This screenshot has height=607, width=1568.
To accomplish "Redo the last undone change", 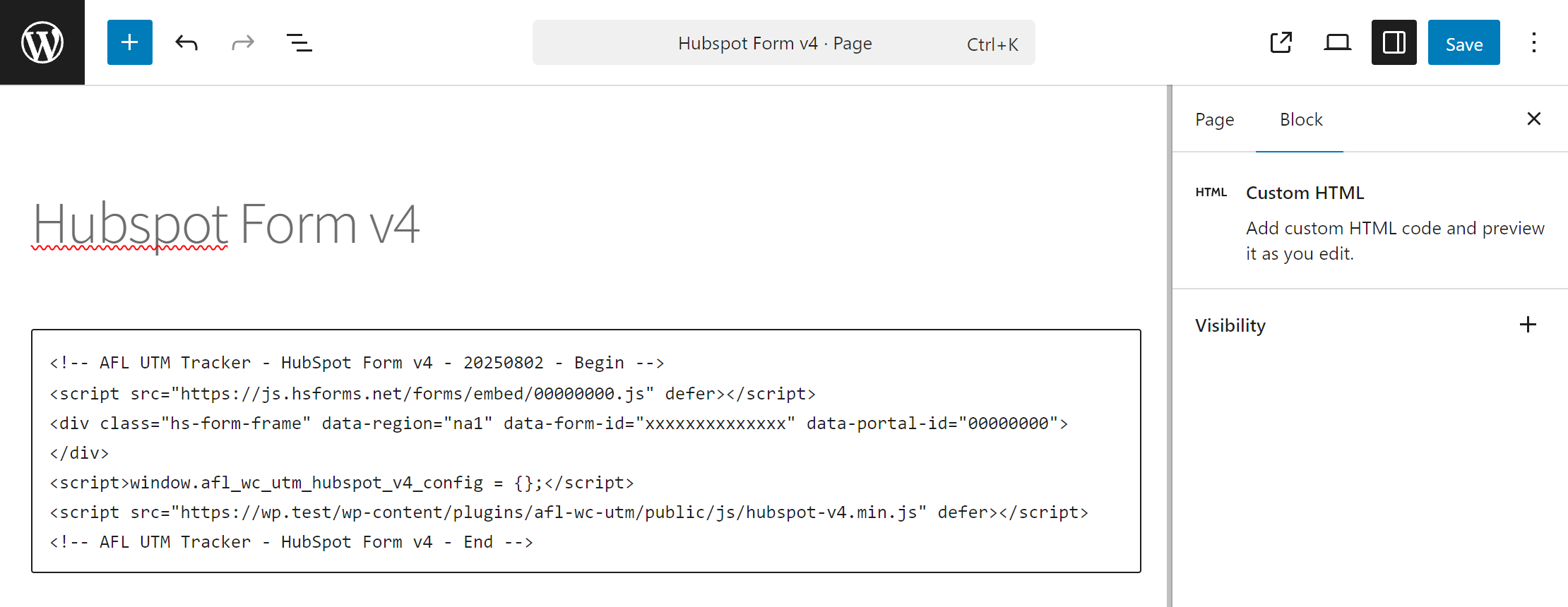I will point(243,42).
